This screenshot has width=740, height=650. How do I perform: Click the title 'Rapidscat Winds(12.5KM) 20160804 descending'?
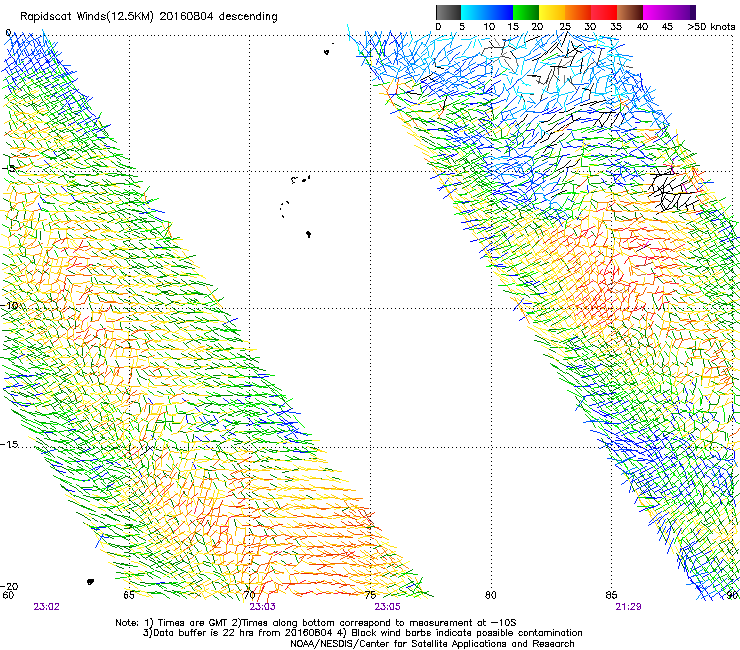point(149,17)
